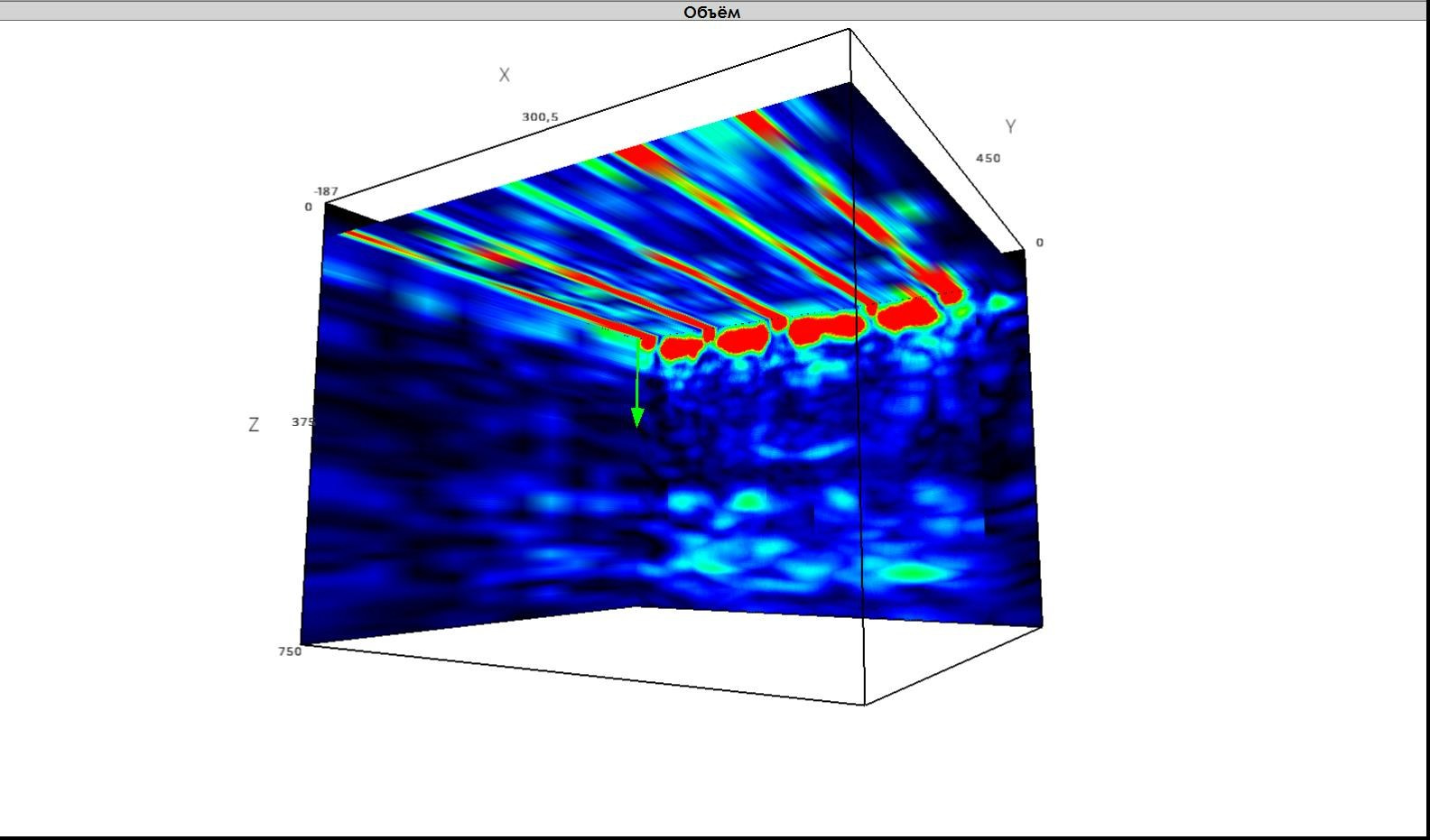Viewport: 1430px width, 840px height.
Task: Click the top rear corner of bounding box
Action: 850,30
